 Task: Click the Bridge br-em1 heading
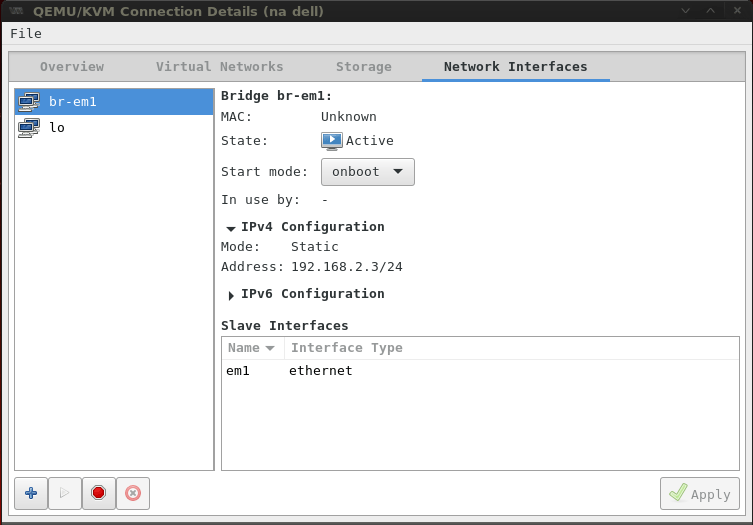(x=277, y=96)
